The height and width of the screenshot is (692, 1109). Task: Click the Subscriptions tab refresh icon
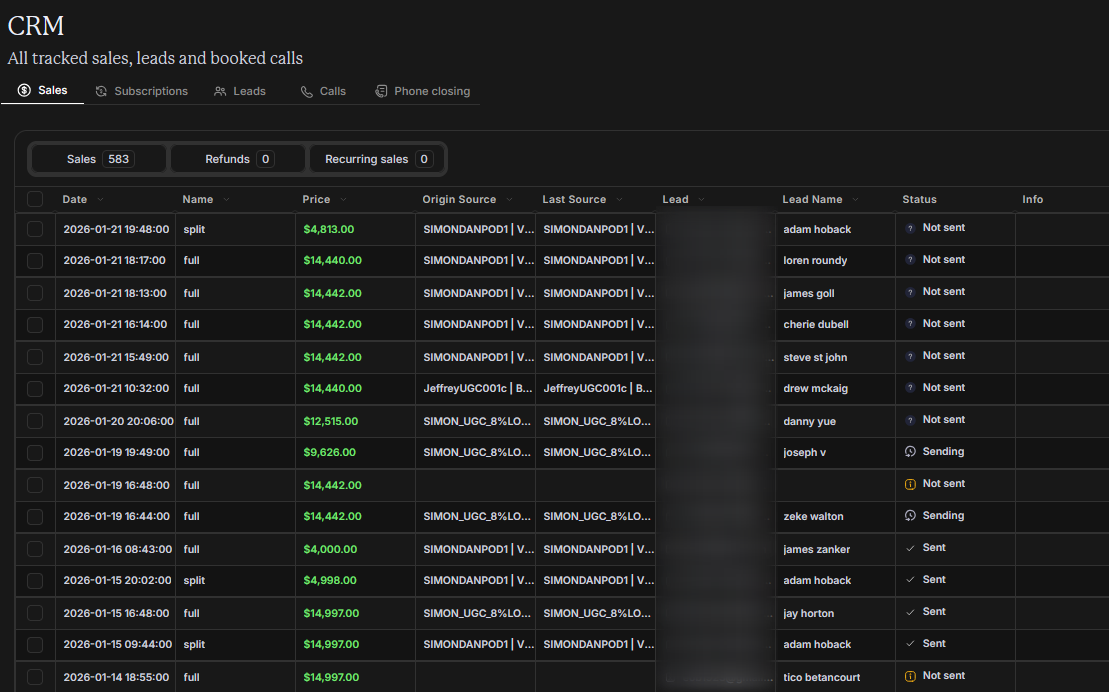pos(101,91)
